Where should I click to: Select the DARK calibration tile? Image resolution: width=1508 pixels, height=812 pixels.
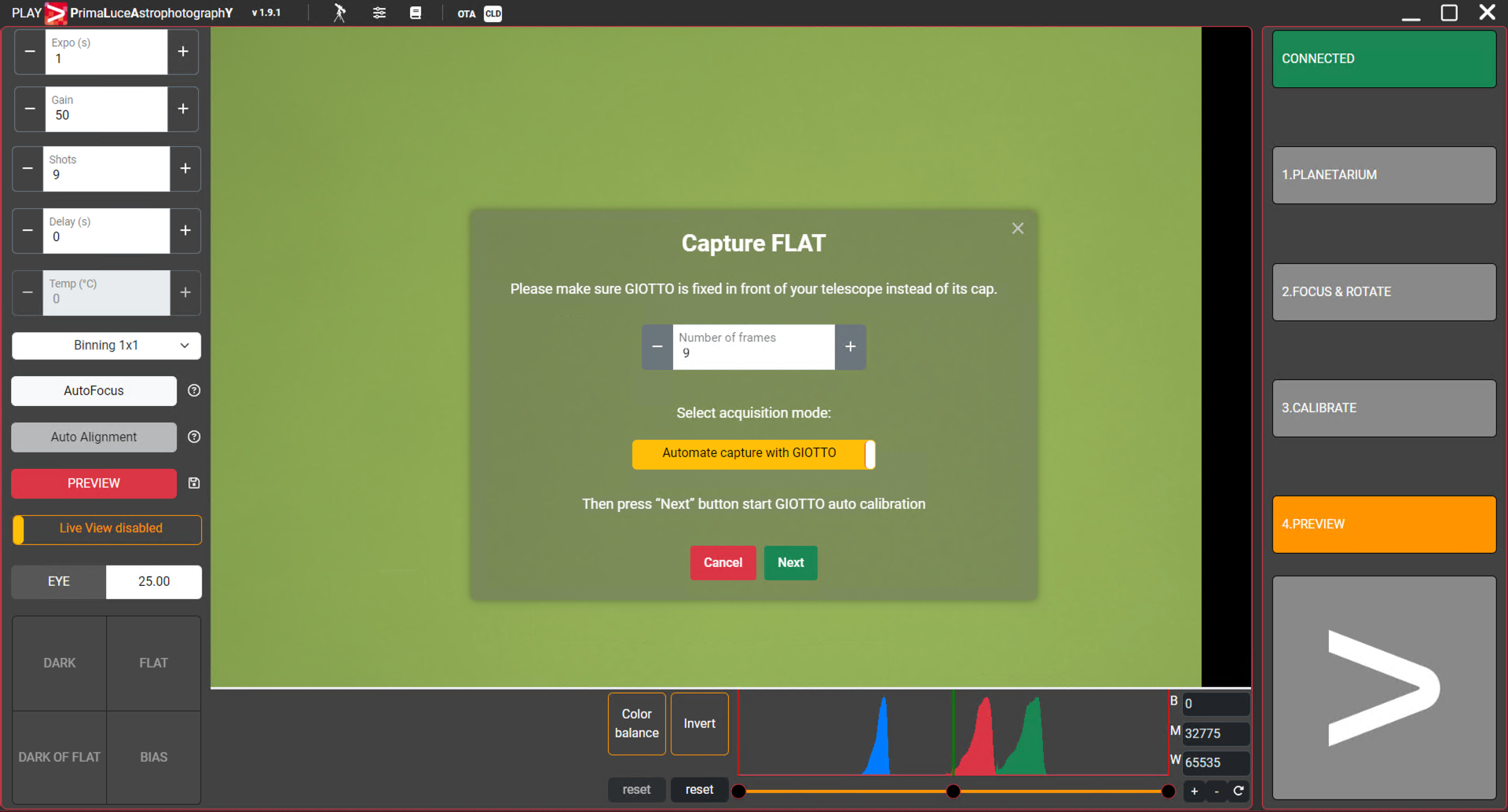(60, 664)
